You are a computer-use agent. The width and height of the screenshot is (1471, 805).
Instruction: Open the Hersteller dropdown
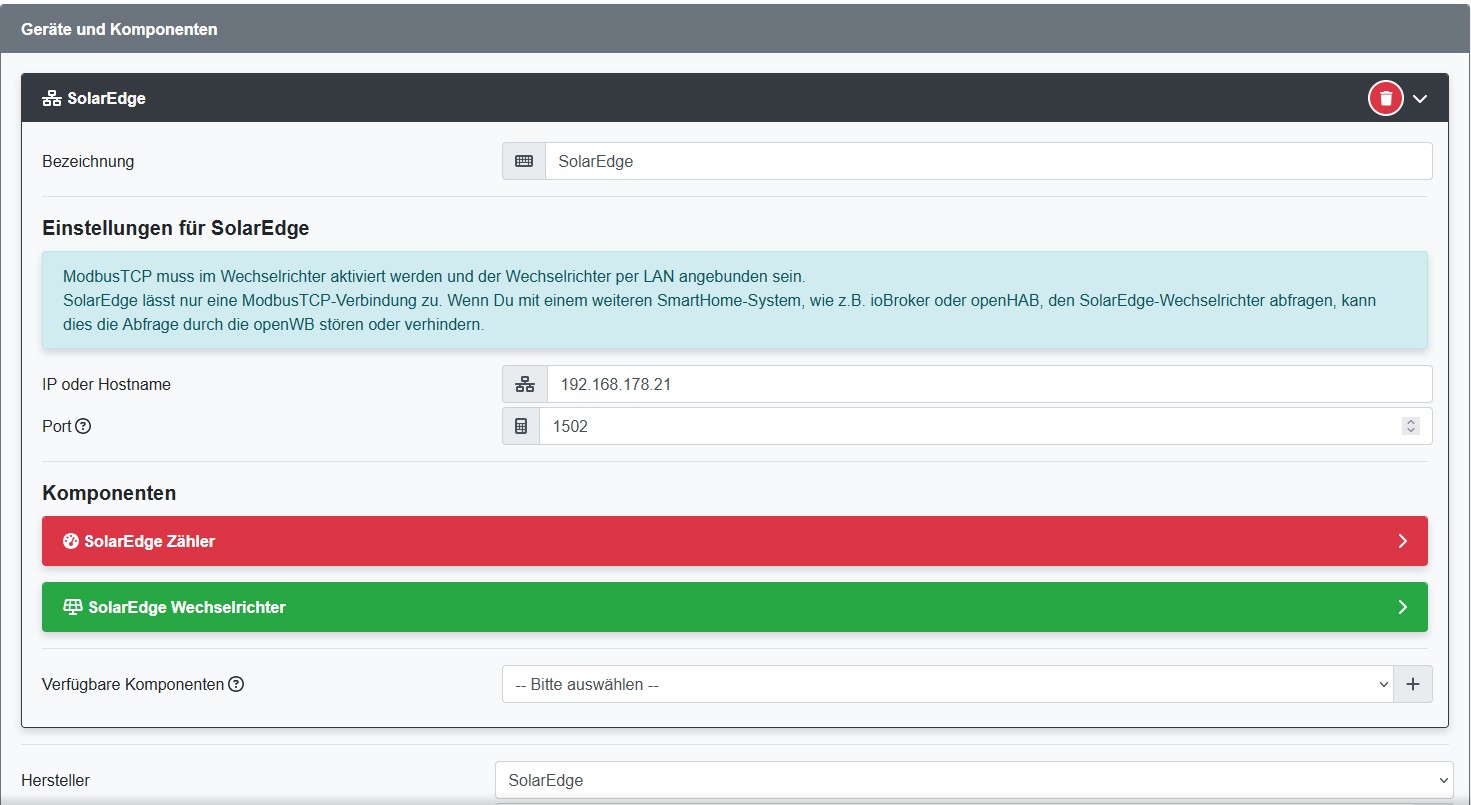(974, 780)
